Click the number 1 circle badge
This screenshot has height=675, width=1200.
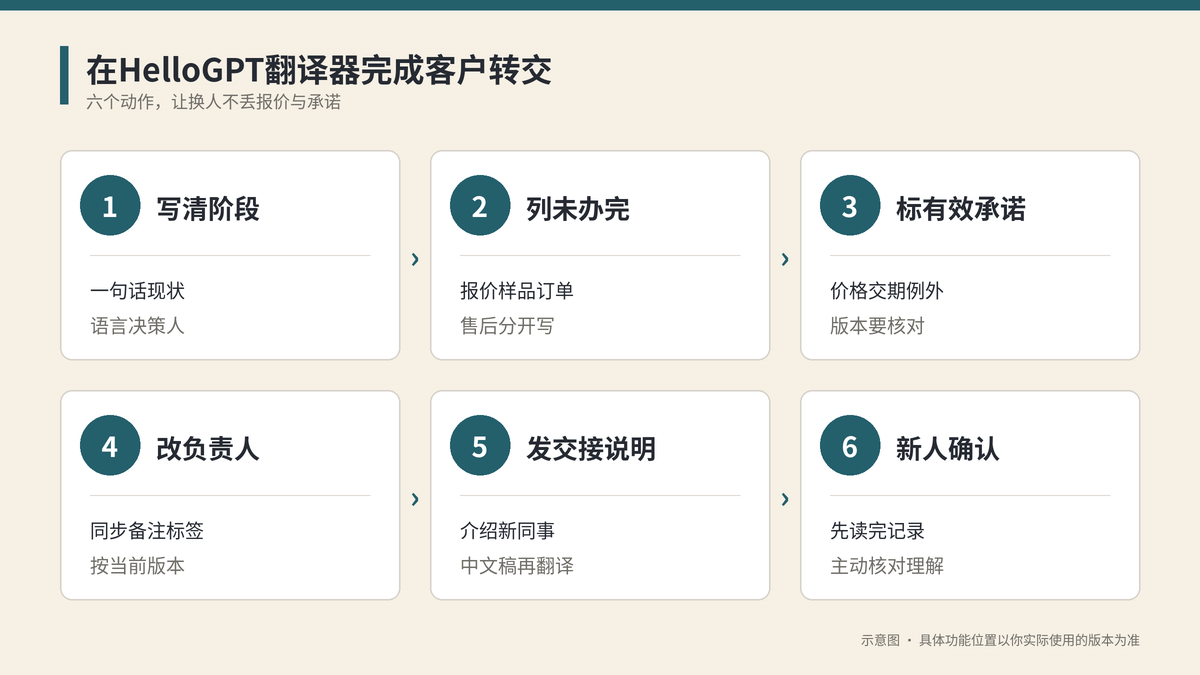tap(110, 207)
